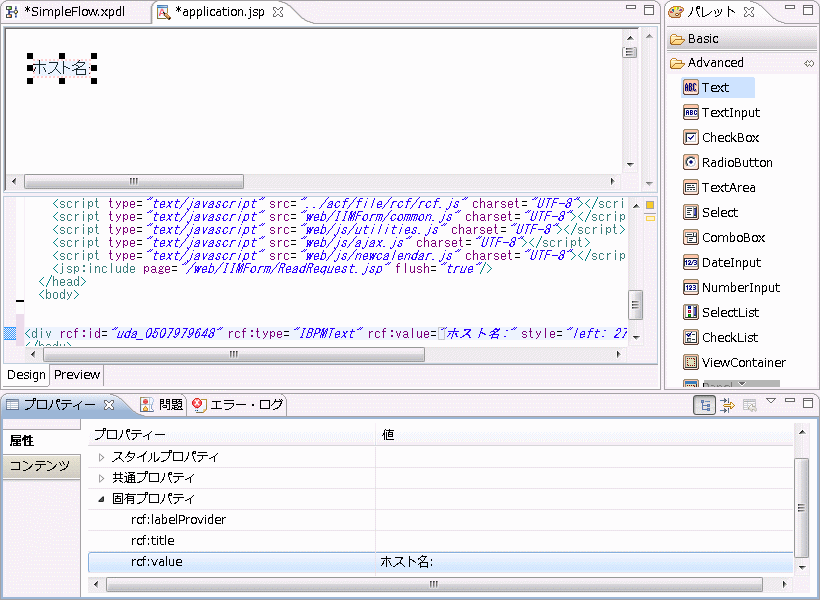This screenshot has height=600, width=820.
Task: Select the rcf:labelProvider property row
Action: [x=440, y=520]
